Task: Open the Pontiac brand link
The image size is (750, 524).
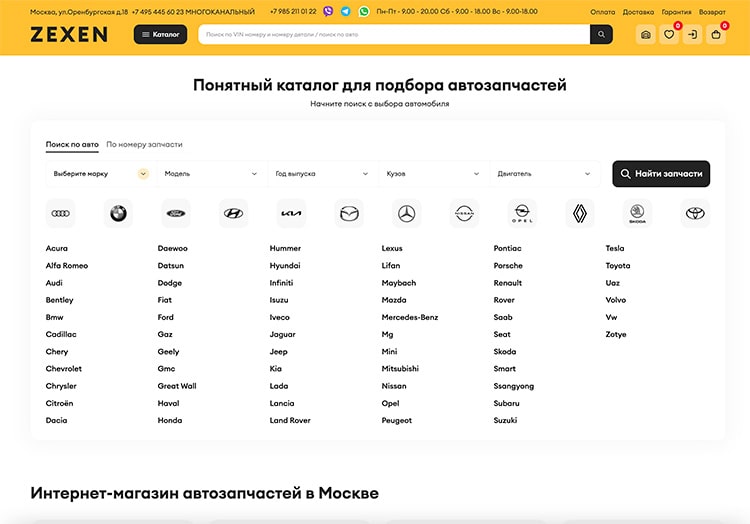Action: click(507, 248)
